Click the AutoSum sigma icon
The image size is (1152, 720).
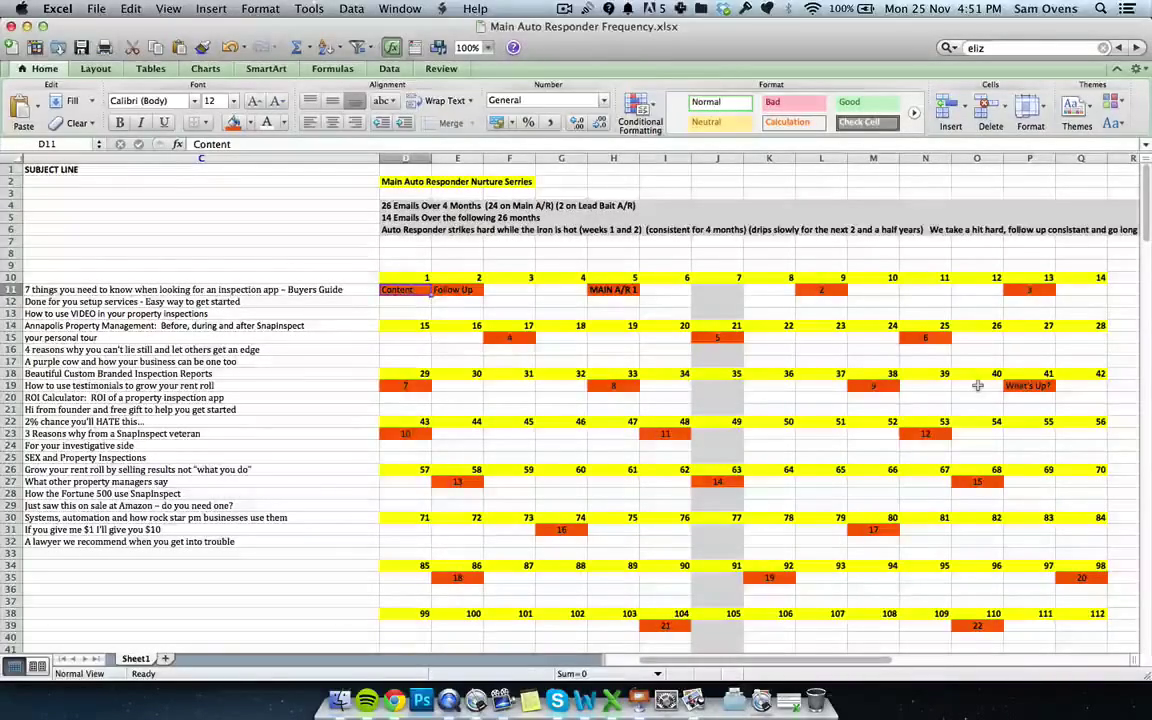pos(296,48)
